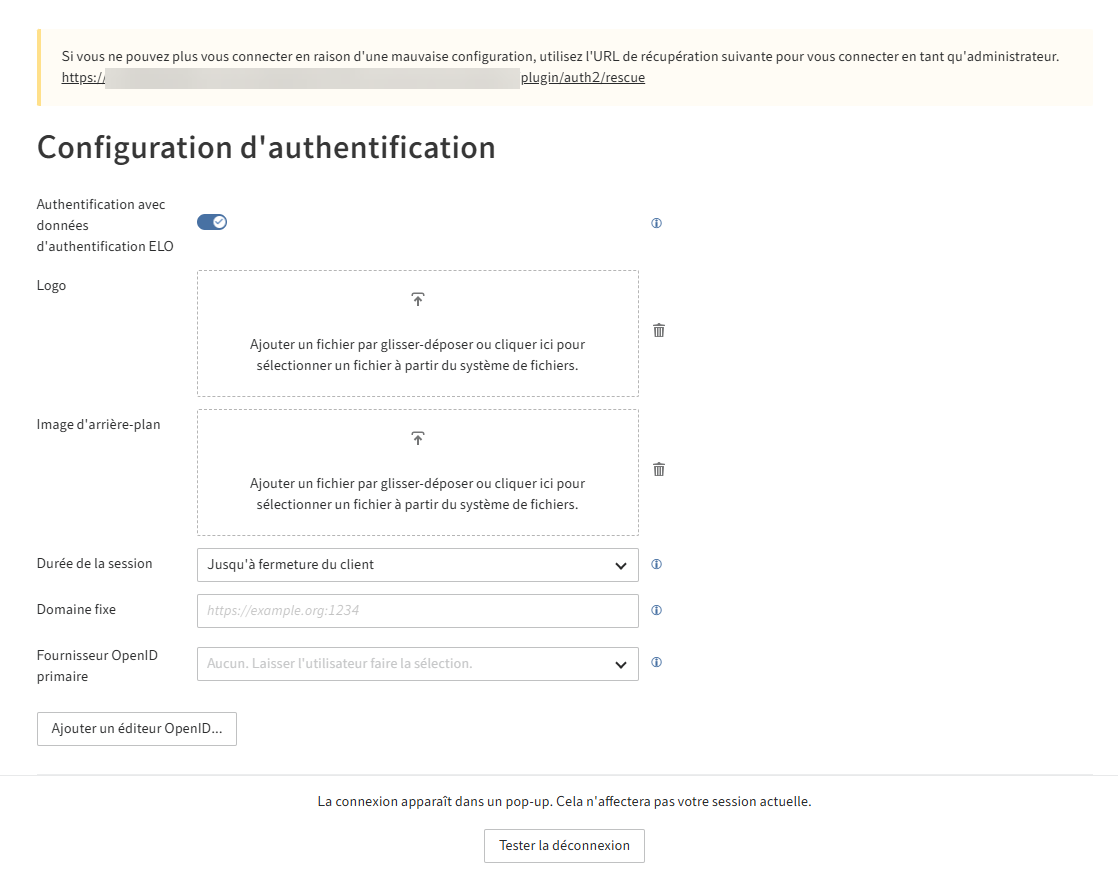Click the info icon beside Durée de la session
Viewport: 1118px width, 878px height.
point(656,564)
